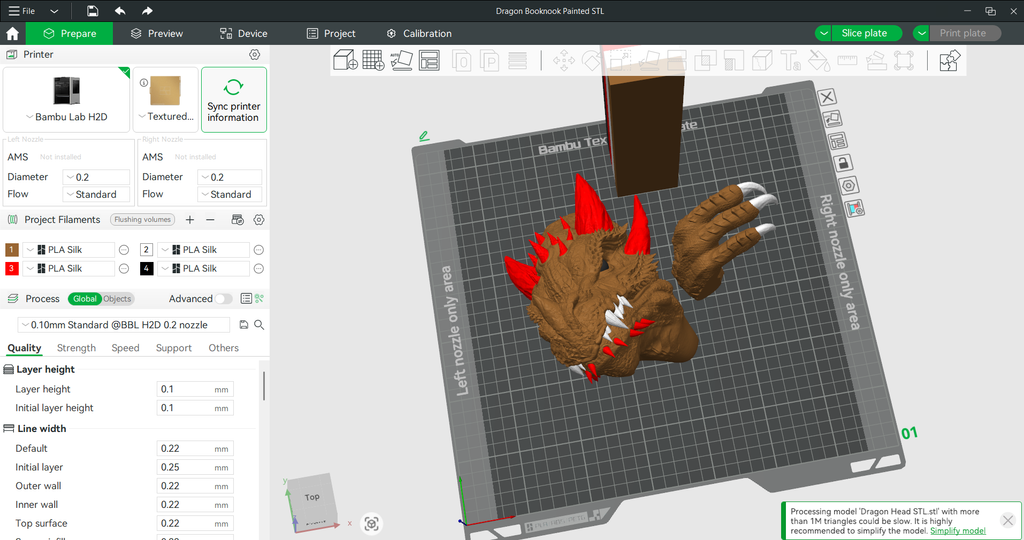Screen dimensions: 1024x540
Task: Switch process scope to Objects
Action: pyautogui.click(x=117, y=299)
